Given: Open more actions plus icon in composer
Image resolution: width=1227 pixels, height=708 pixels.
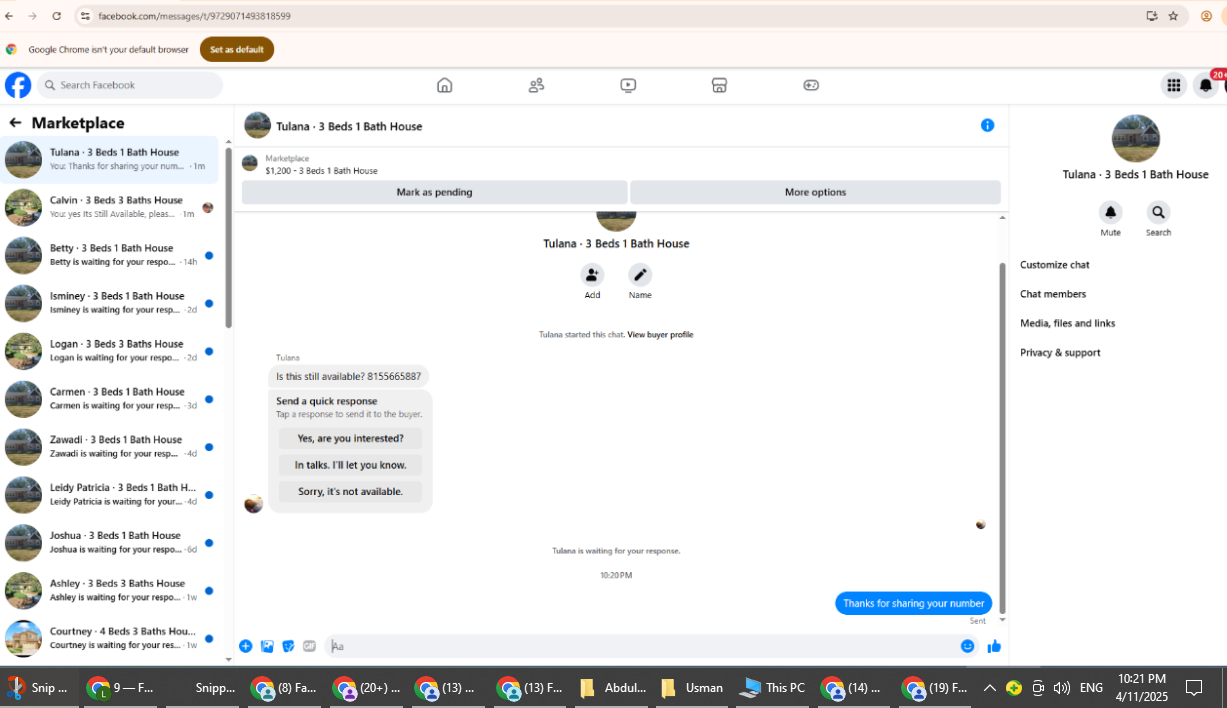Looking at the screenshot, I should coord(246,646).
